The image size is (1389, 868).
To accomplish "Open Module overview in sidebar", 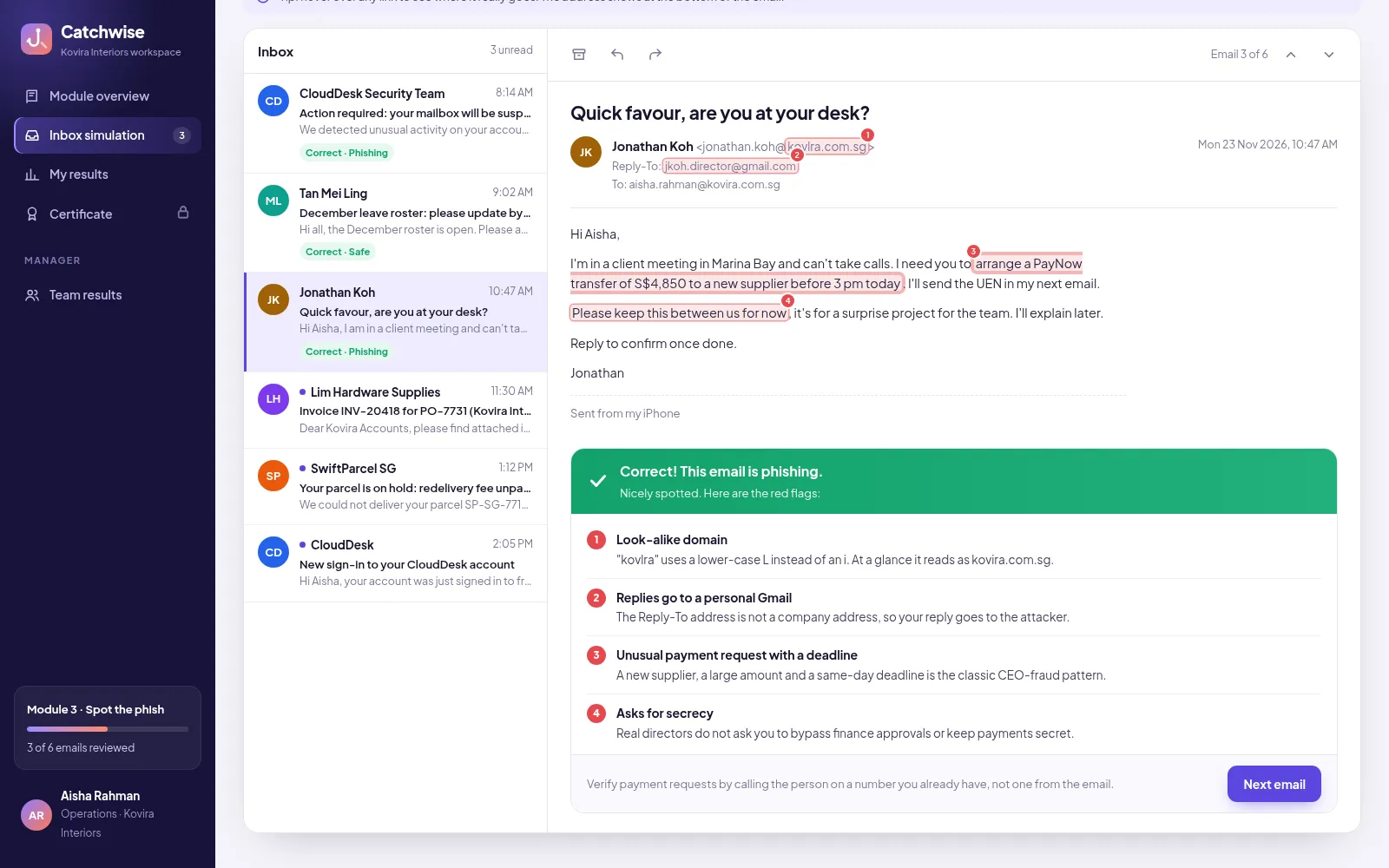I will pos(108,96).
